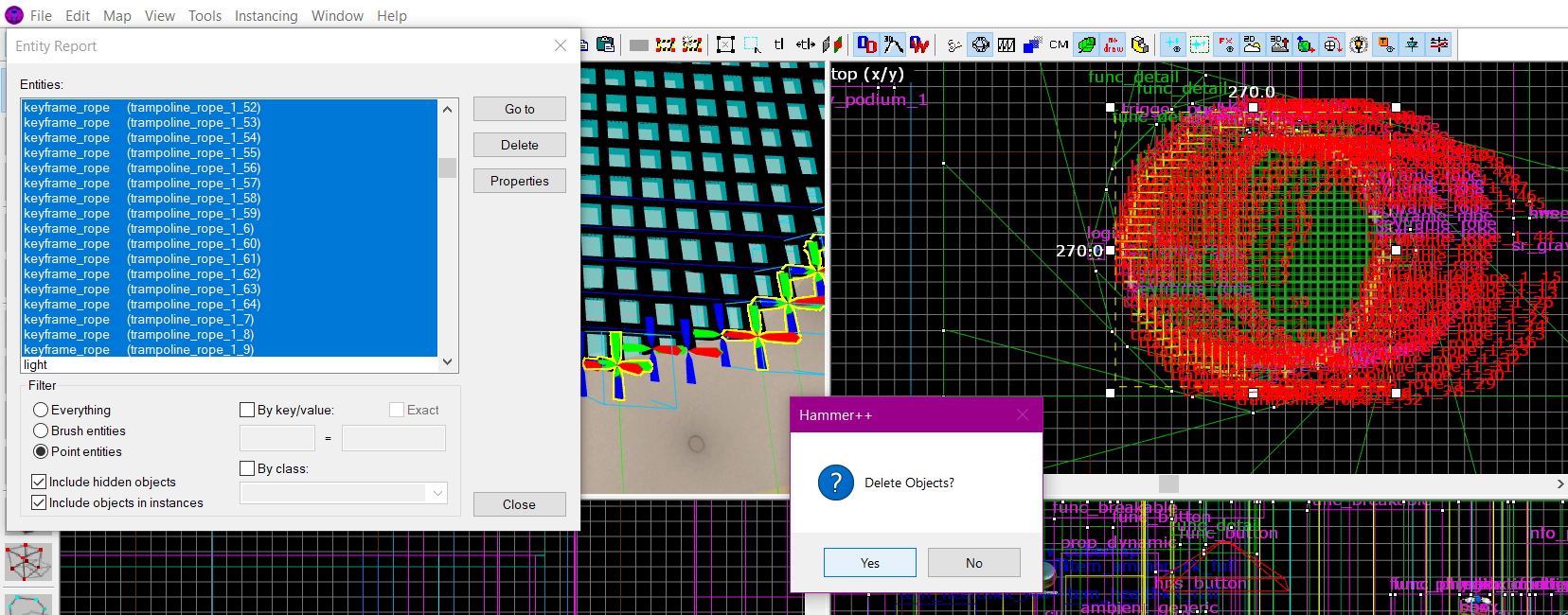Toggle the FX particle visibility icon

click(1226, 44)
